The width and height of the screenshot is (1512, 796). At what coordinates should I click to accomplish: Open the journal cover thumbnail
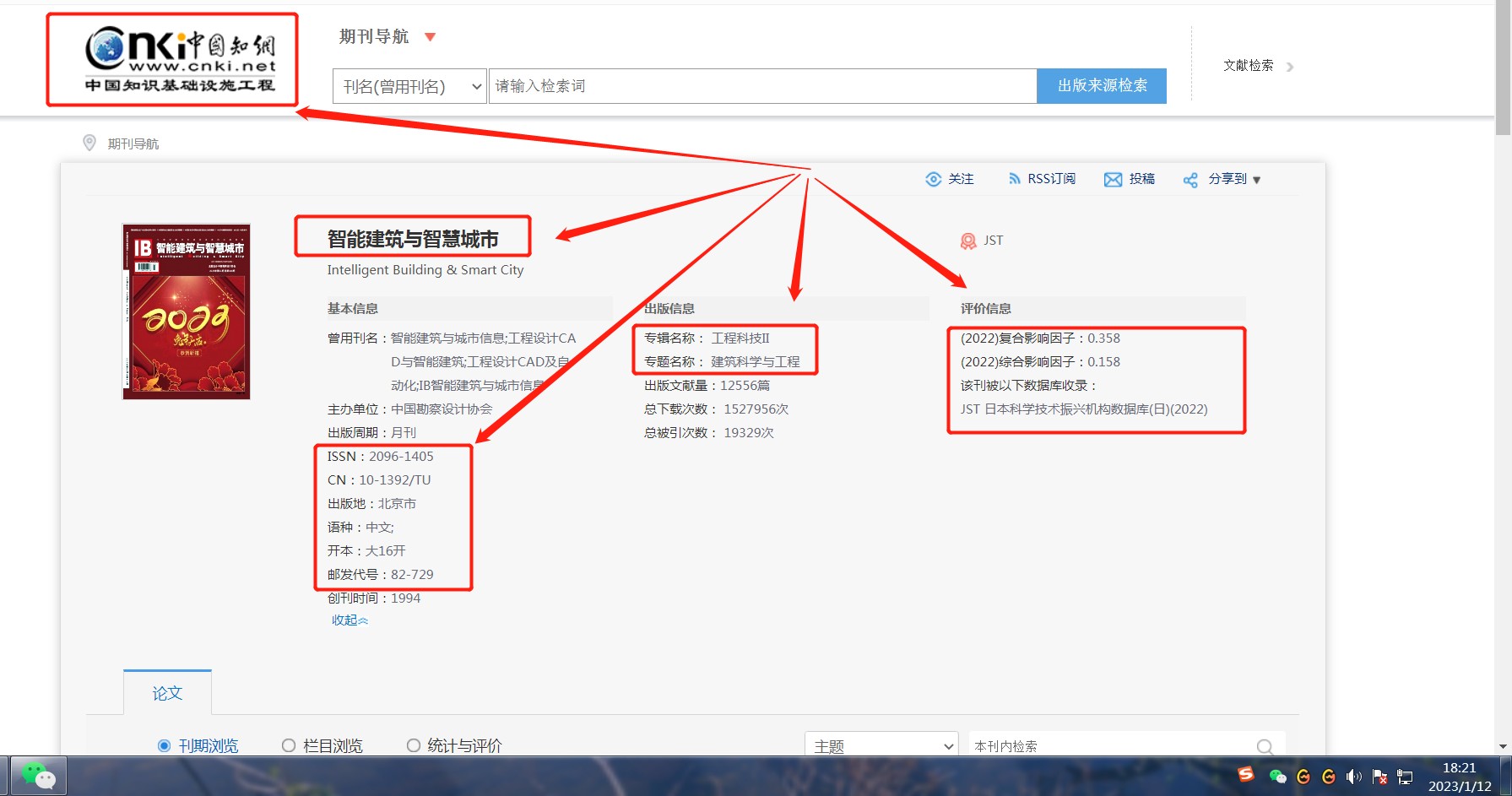[187, 311]
